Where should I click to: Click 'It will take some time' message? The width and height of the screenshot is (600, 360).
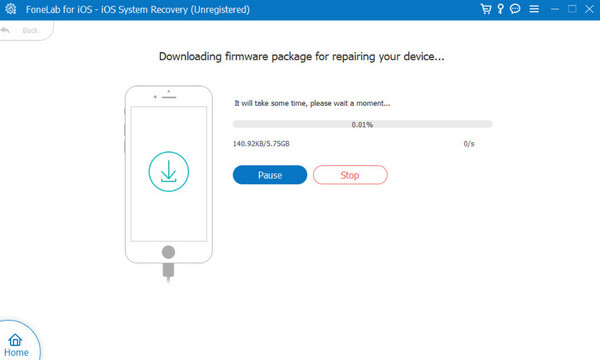point(312,103)
